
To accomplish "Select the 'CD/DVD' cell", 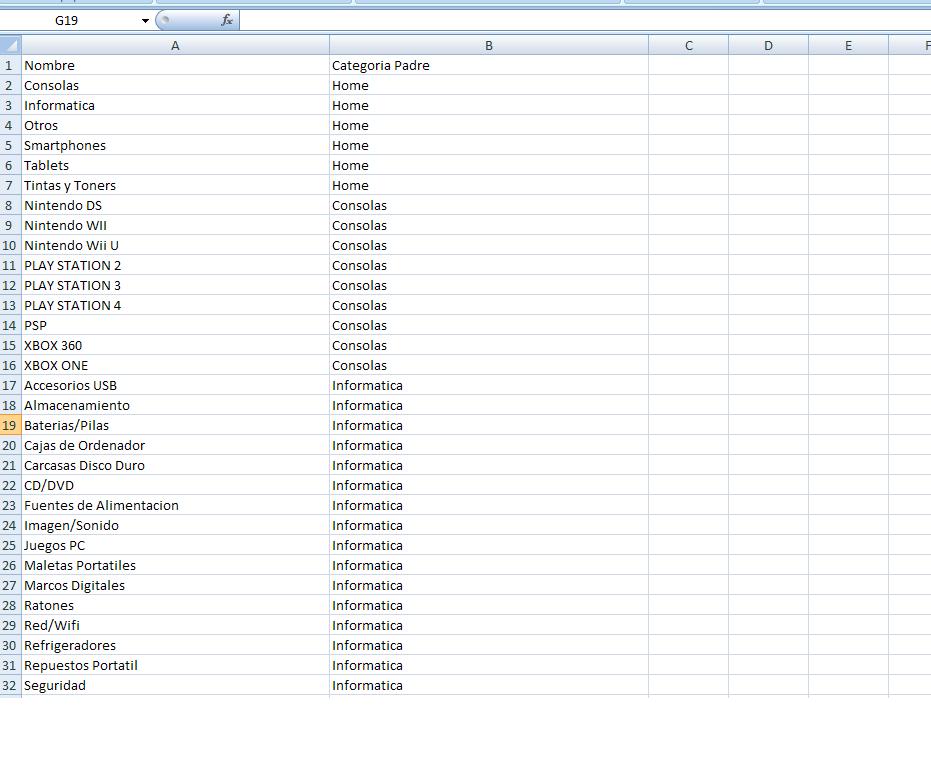I will [175, 486].
